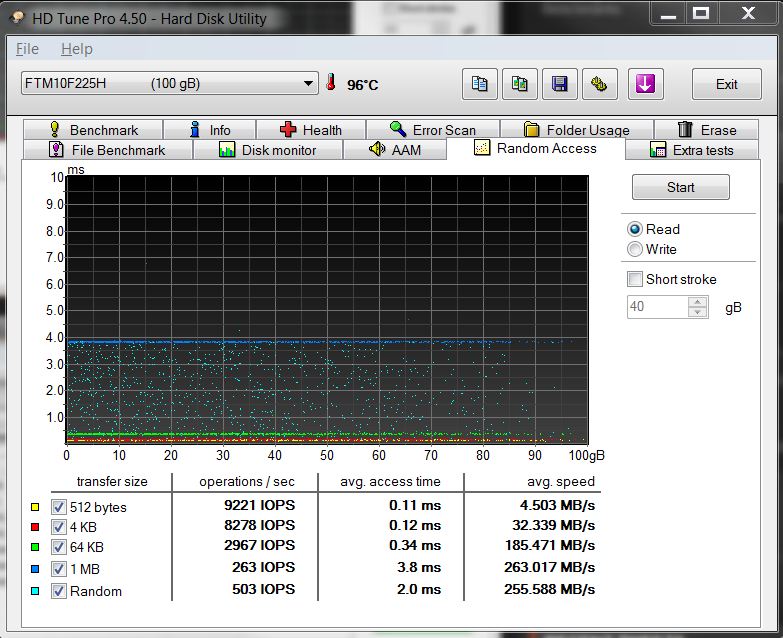Click the save floppy disk icon
This screenshot has width=783, height=638.
560,84
